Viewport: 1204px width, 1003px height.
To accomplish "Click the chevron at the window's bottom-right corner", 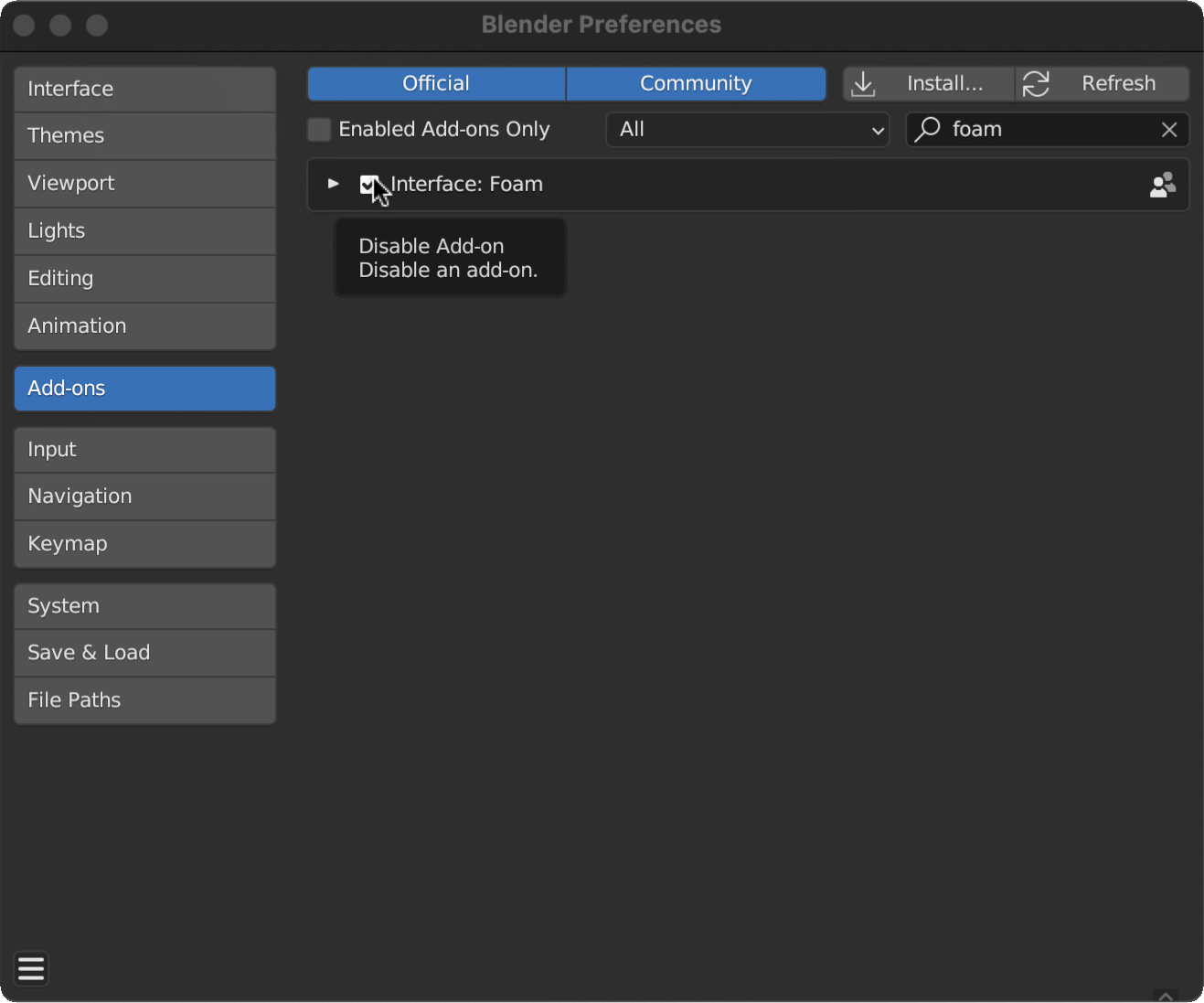I will click(x=1165, y=996).
